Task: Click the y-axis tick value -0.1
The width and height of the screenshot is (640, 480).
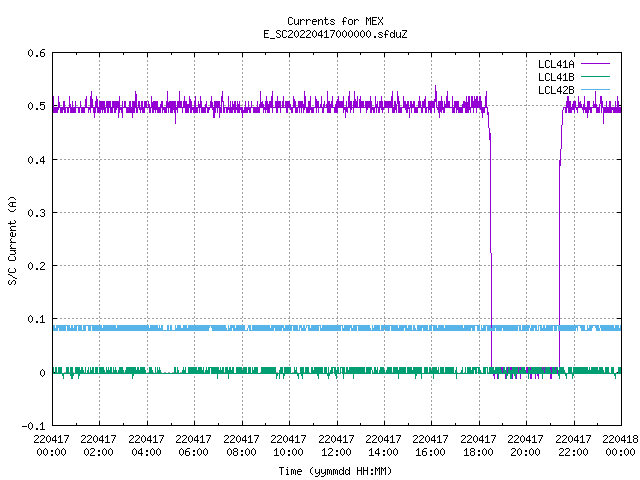Action: 33,426
